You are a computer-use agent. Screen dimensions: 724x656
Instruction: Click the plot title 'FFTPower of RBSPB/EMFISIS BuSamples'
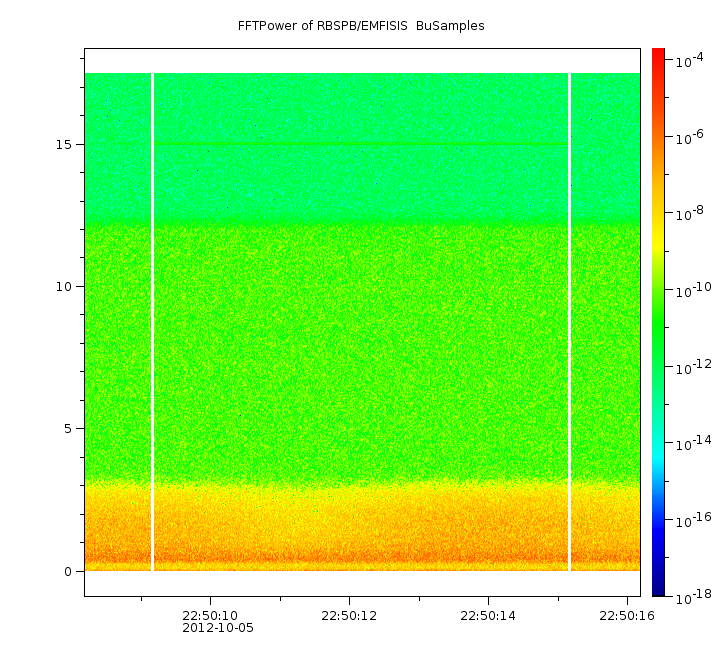click(x=361, y=26)
